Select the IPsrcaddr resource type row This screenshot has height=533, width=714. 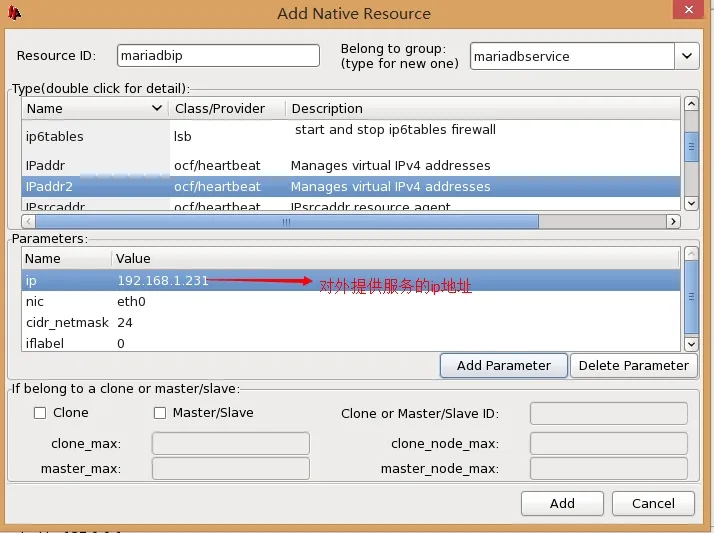351,205
